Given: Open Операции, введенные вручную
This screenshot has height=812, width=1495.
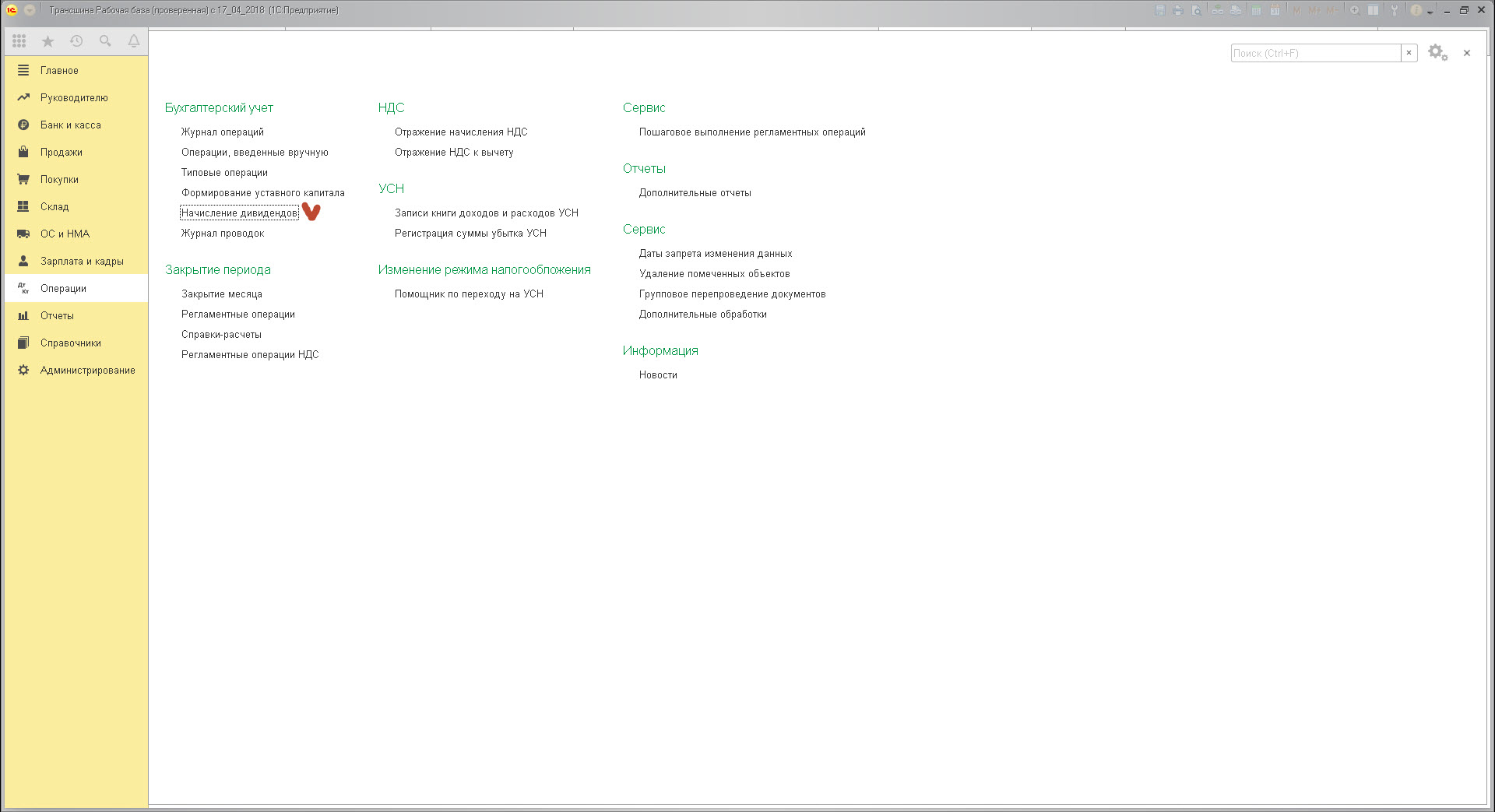Looking at the screenshot, I should click(255, 153).
